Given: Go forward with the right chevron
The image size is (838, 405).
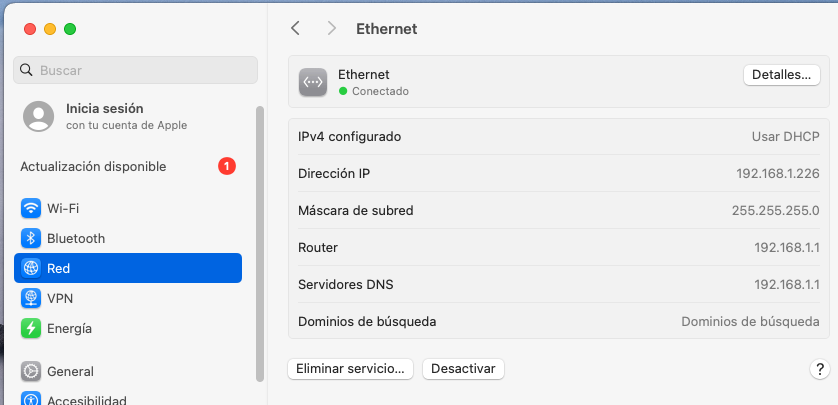Looking at the screenshot, I should [332, 28].
